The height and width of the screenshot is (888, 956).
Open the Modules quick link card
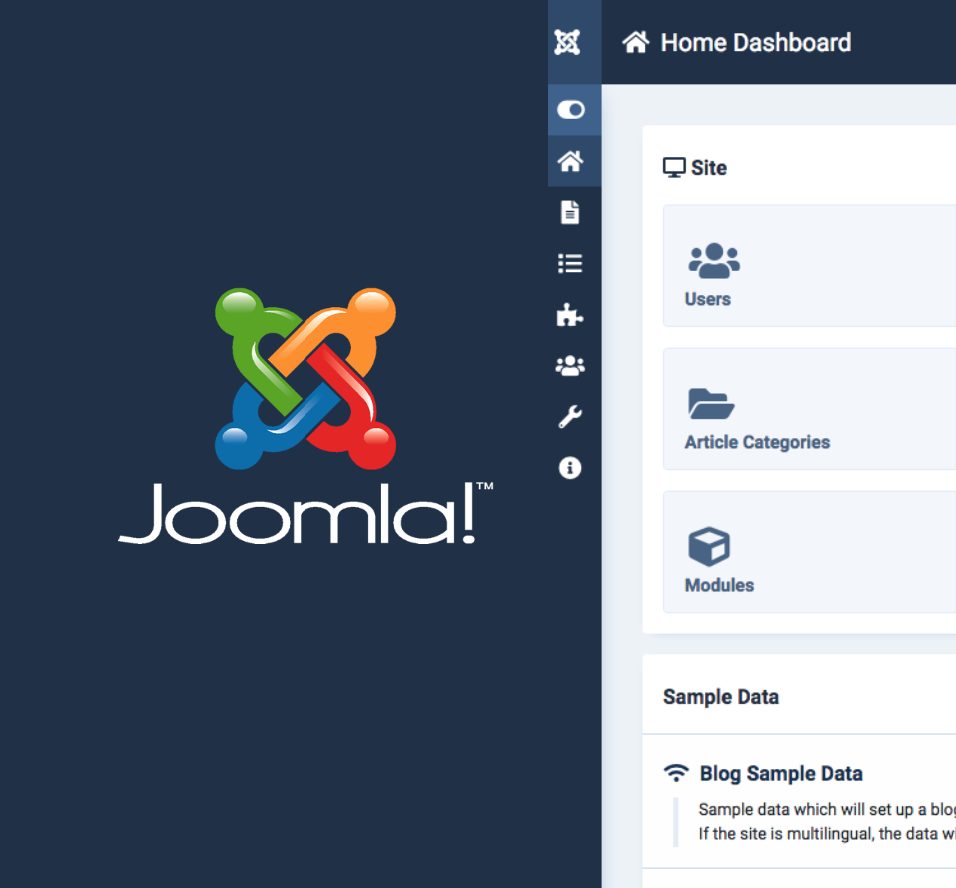coord(809,552)
